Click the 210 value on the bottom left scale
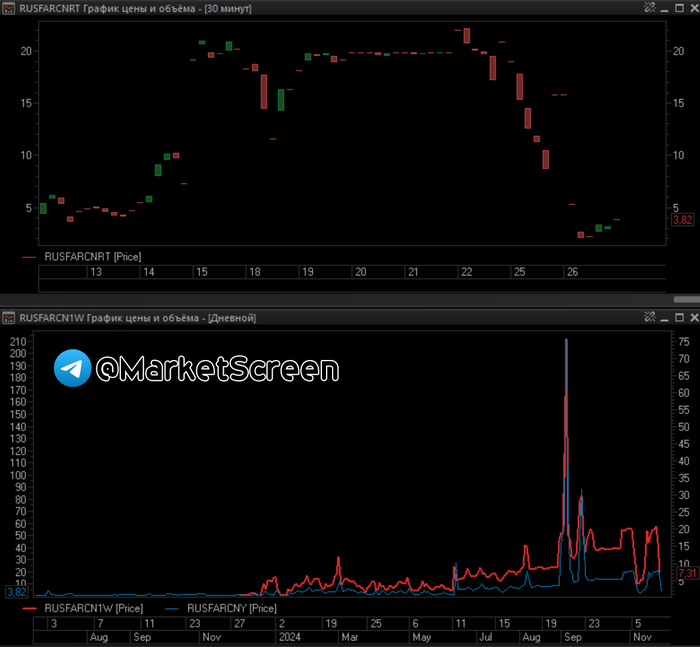Image resolution: width=700 pixels, height=647 pixels. [18, 342]
